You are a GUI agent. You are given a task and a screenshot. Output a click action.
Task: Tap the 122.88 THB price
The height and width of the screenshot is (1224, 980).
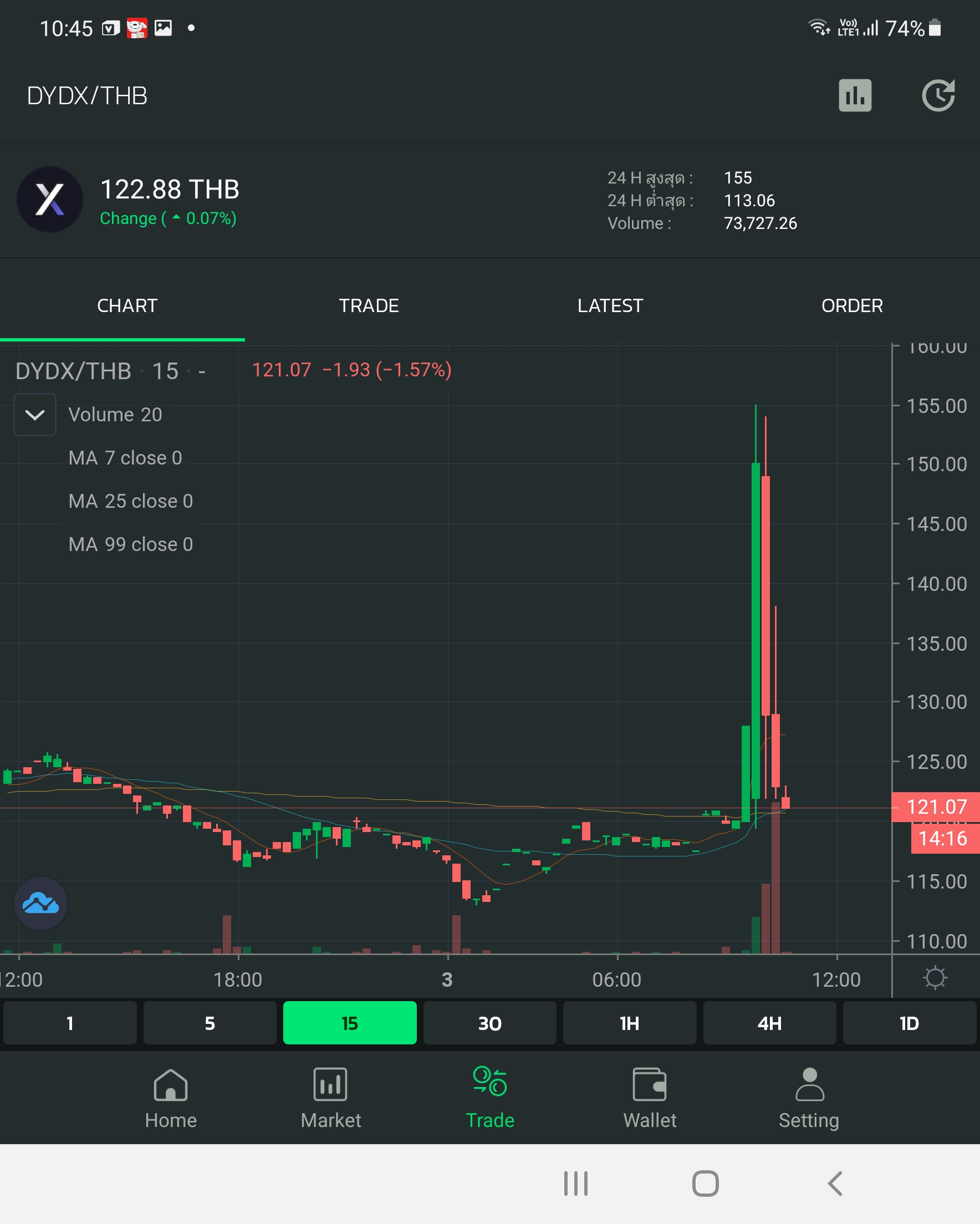[170, 189]
